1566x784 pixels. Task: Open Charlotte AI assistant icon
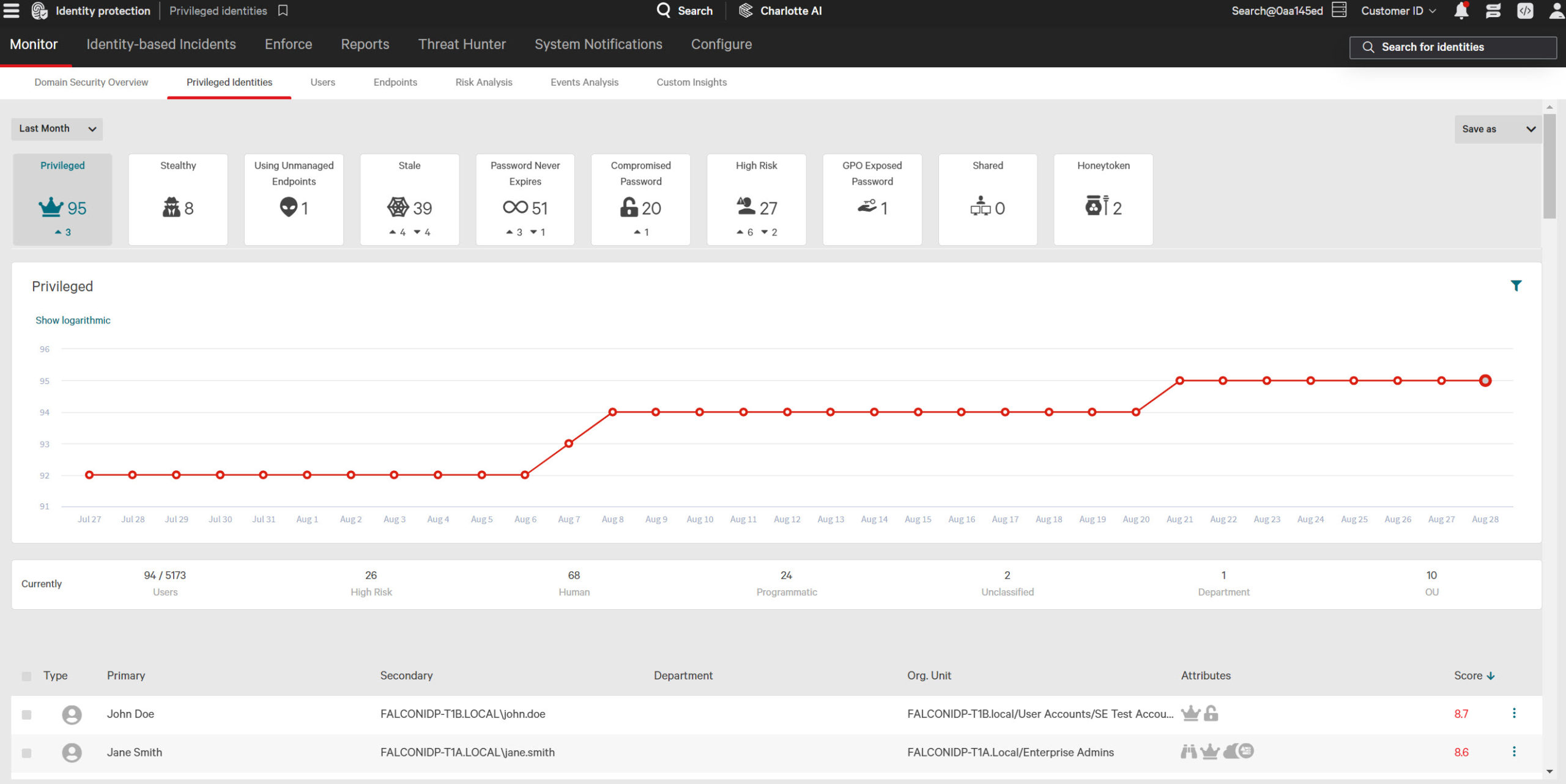746,10
